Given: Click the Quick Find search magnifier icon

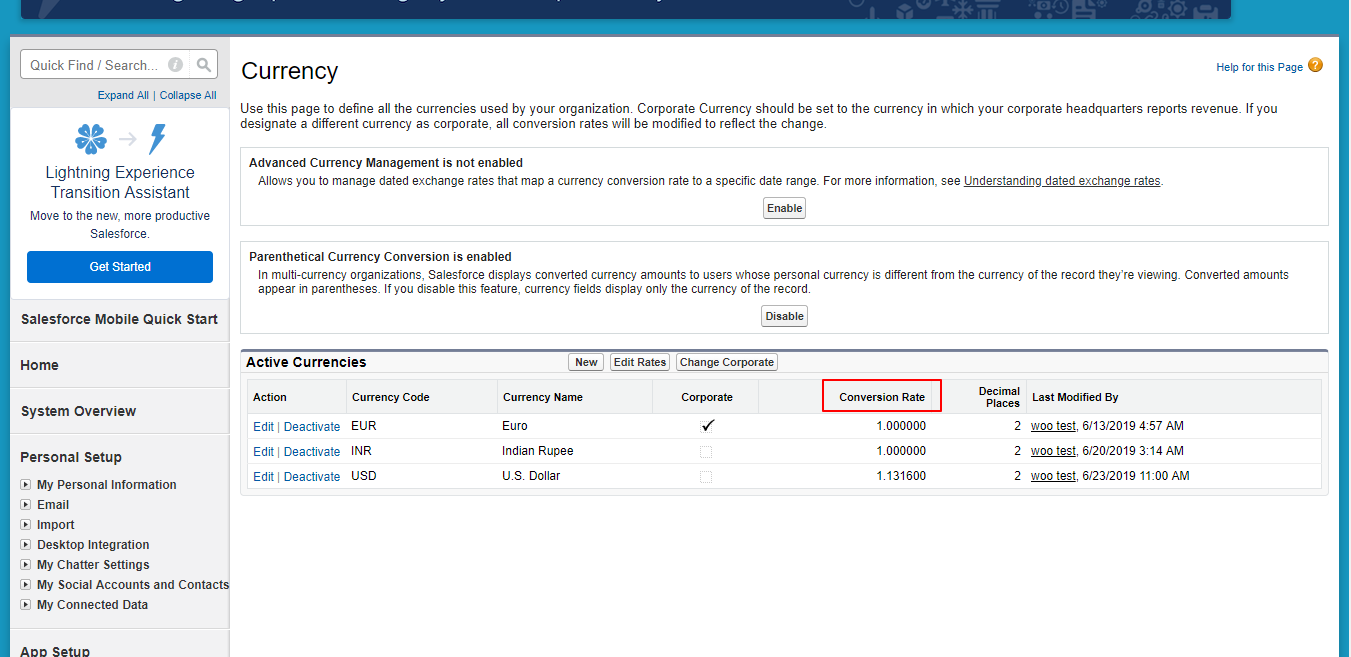Looking at the screenshot, I should click(204, 65).
